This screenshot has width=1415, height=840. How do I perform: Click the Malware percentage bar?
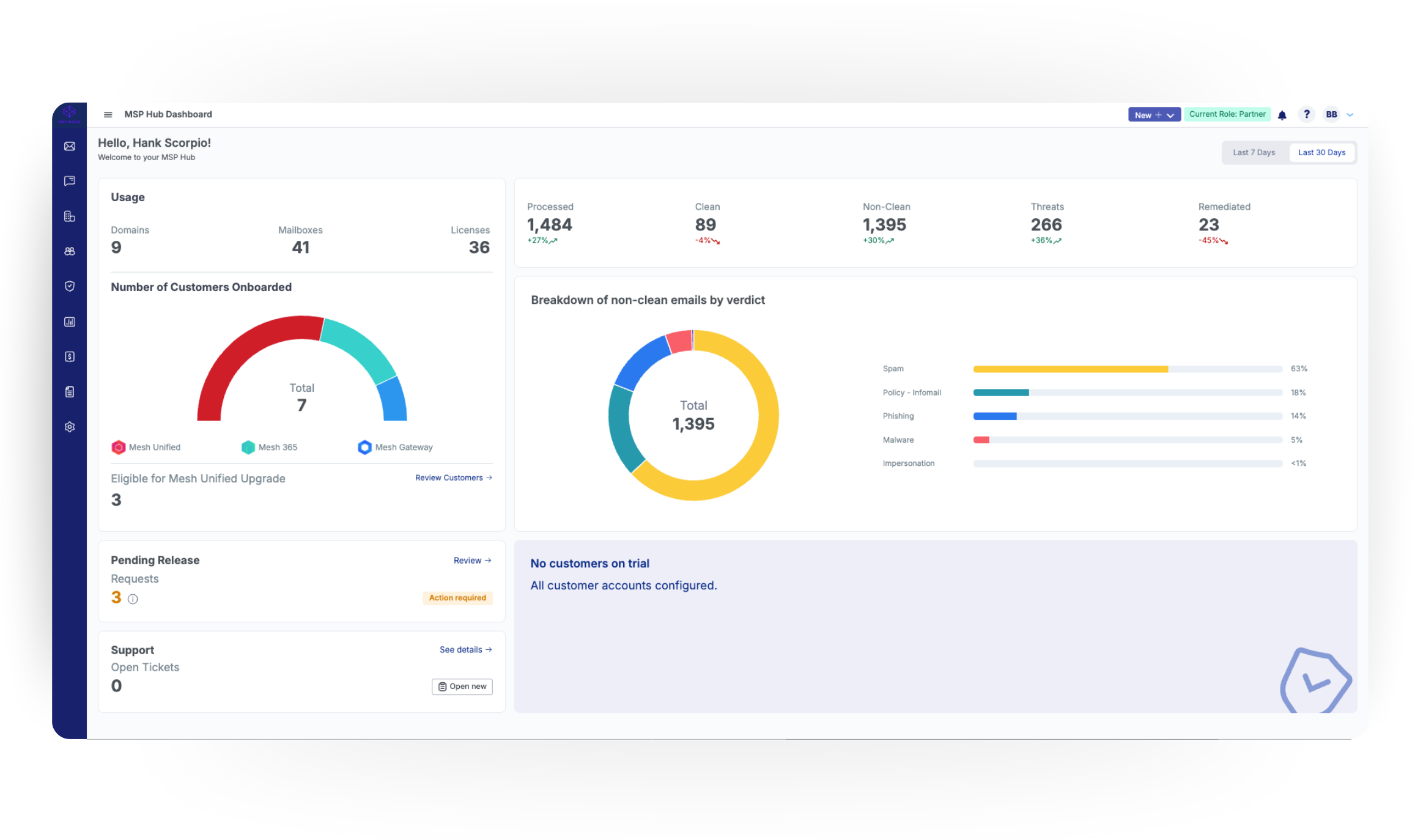coord(1128,440)
